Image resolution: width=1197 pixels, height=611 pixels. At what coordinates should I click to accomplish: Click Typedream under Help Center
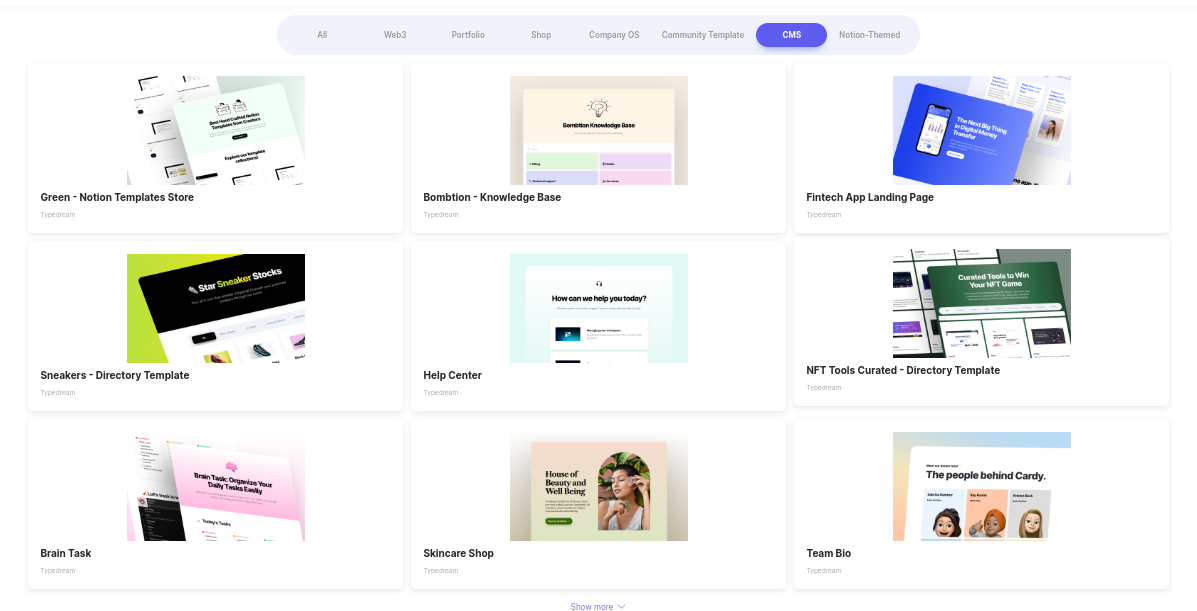pyautogui.click(x=441, y=393)
